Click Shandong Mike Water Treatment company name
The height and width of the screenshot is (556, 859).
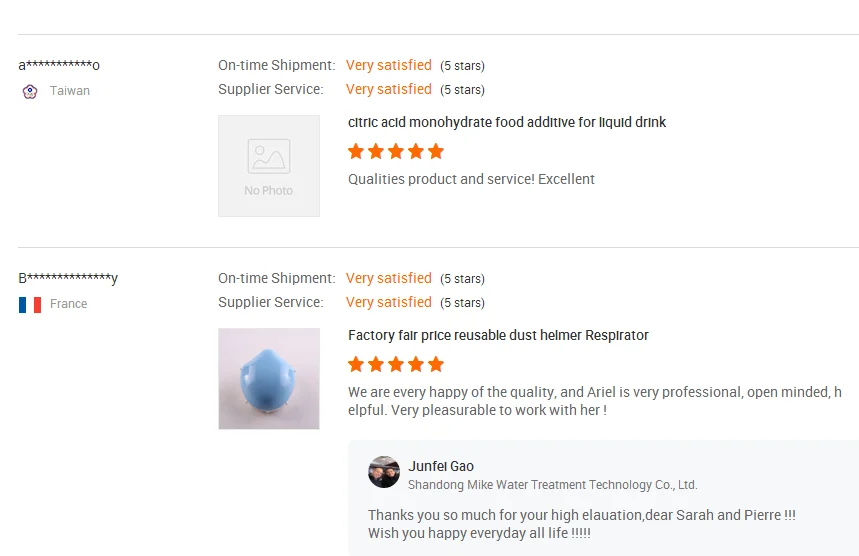click(x=552, y=485)
